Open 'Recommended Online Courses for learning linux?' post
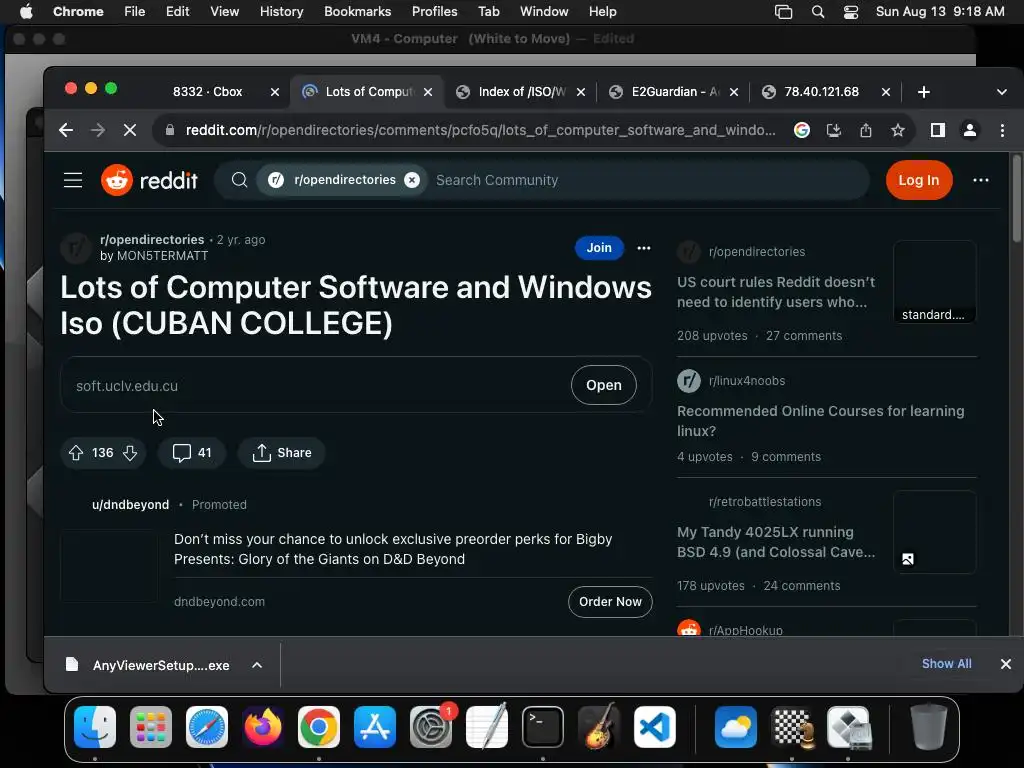The height and width of the screenshot is (768, 1024). click(x=820, y=421)
